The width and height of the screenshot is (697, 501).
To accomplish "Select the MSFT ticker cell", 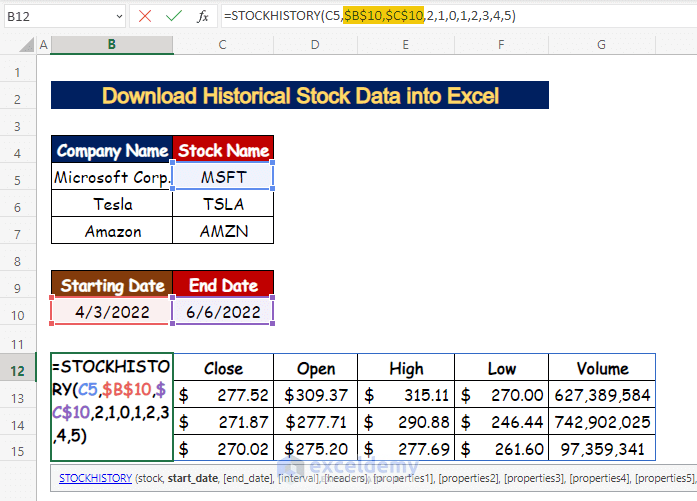I will coord(223,177).
